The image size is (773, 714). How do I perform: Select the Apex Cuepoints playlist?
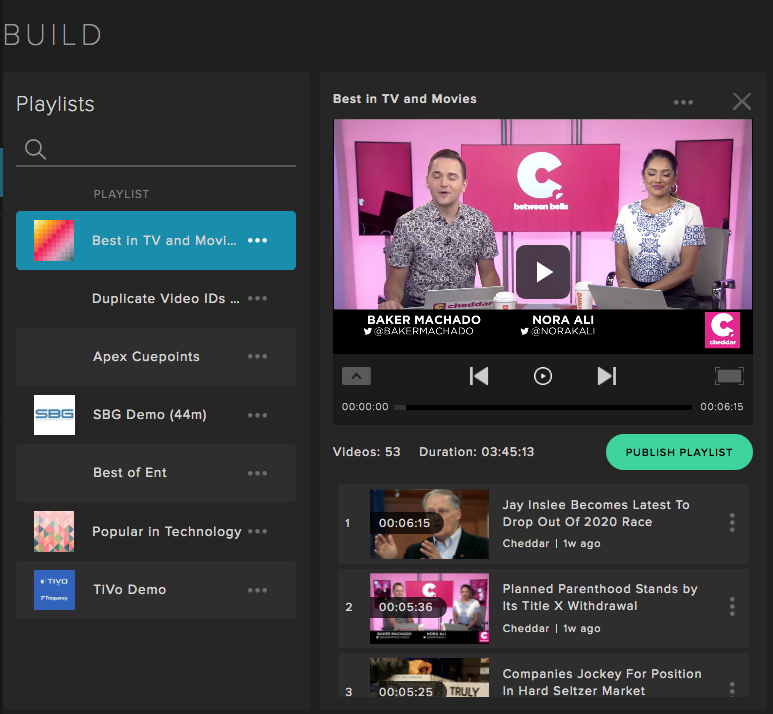tap(156, 357)
